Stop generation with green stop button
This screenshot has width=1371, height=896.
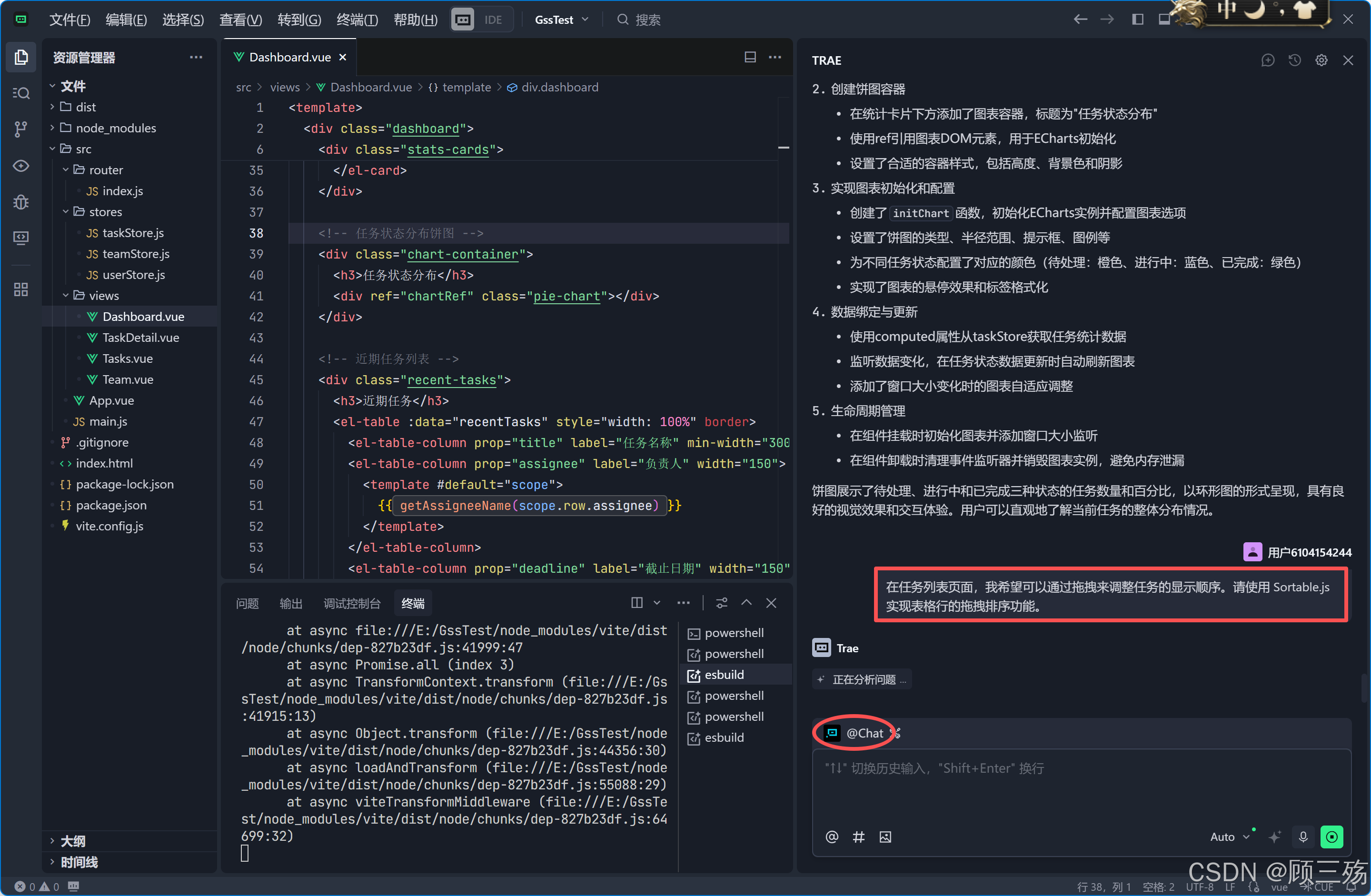click(1331, 836)
